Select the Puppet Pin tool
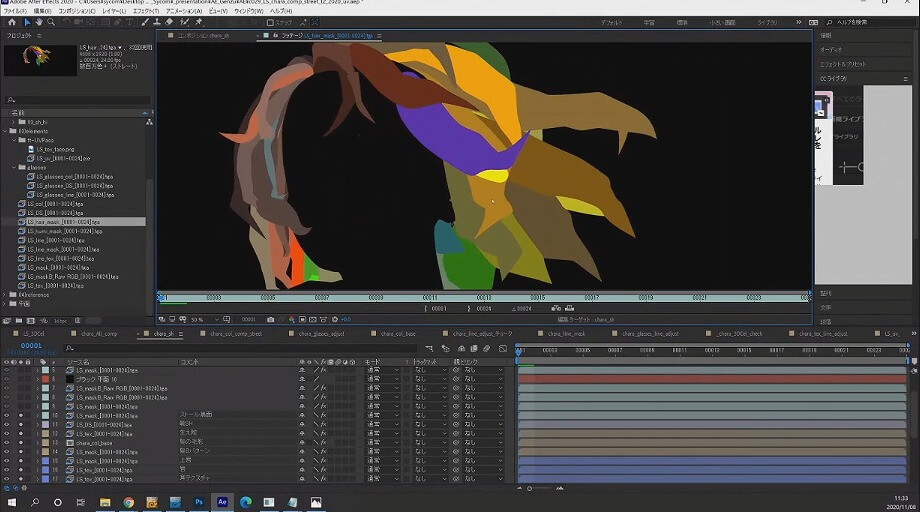 198,22
